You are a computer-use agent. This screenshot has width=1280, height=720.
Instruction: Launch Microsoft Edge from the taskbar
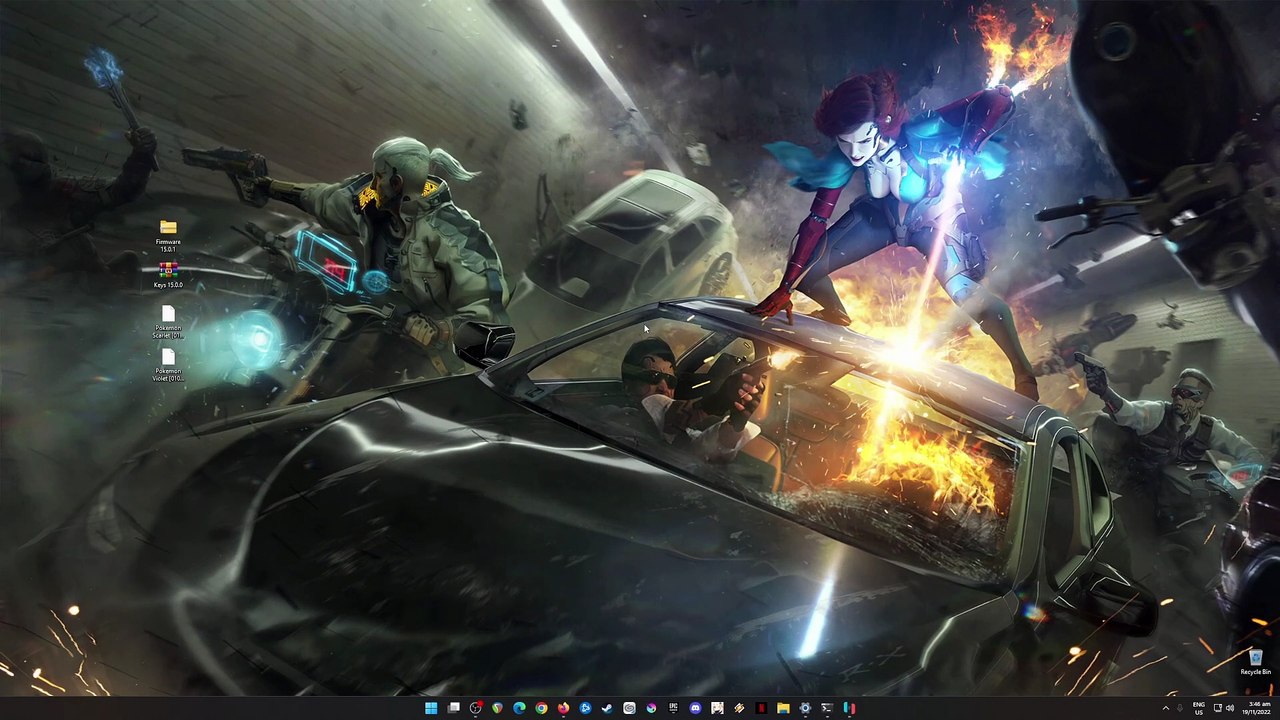519,708
